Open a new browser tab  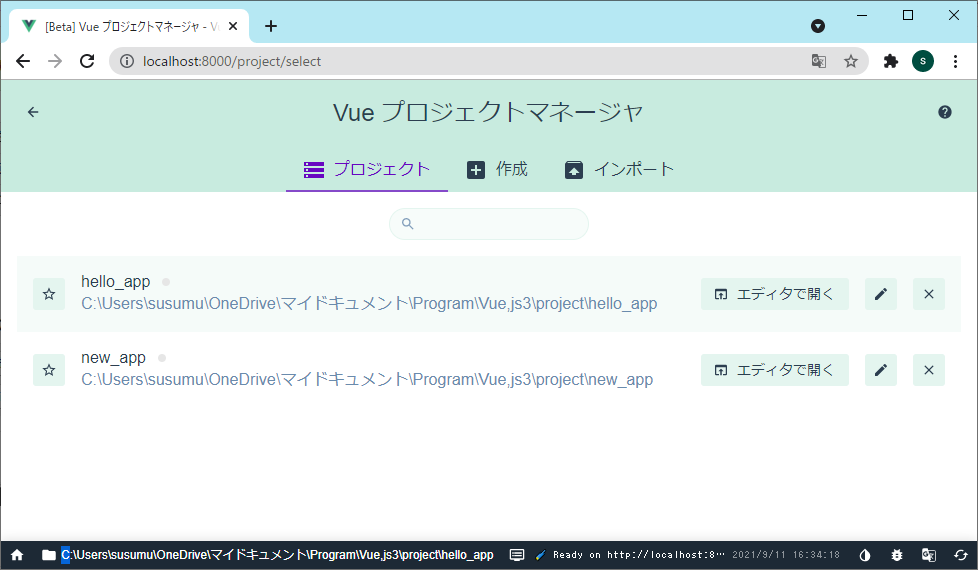[271, 26]
